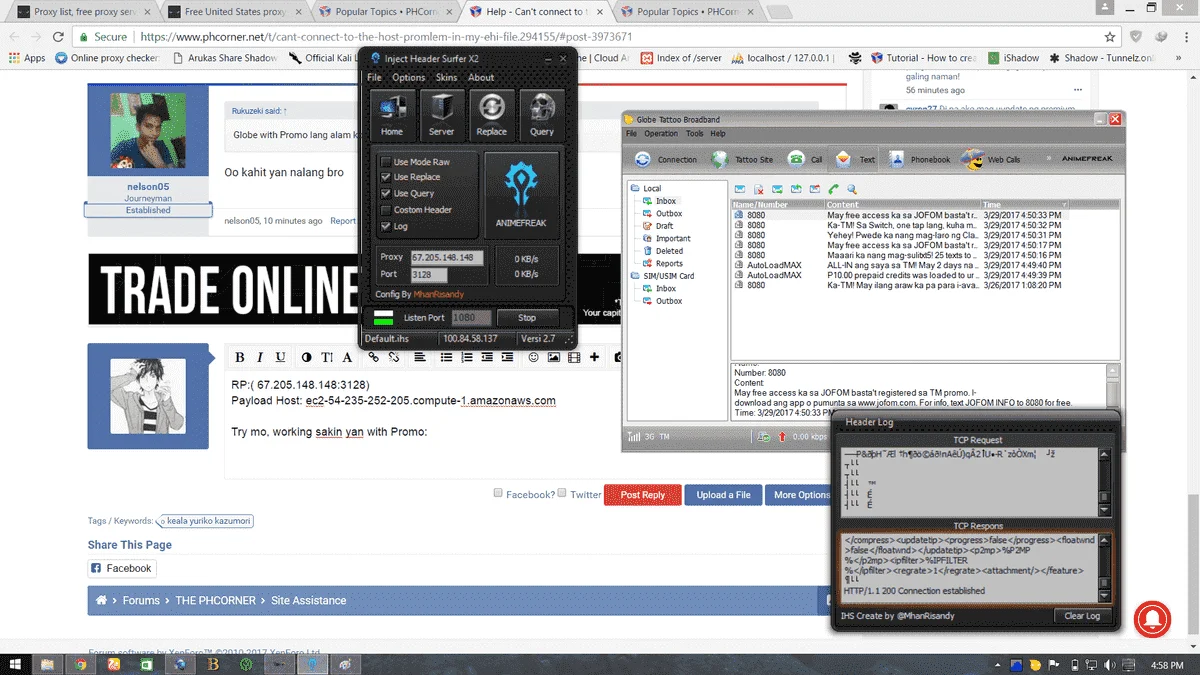Click the insert media film icon in editor
The width and height of the screenshot is (1200, 675).
[x=573, y=357]
